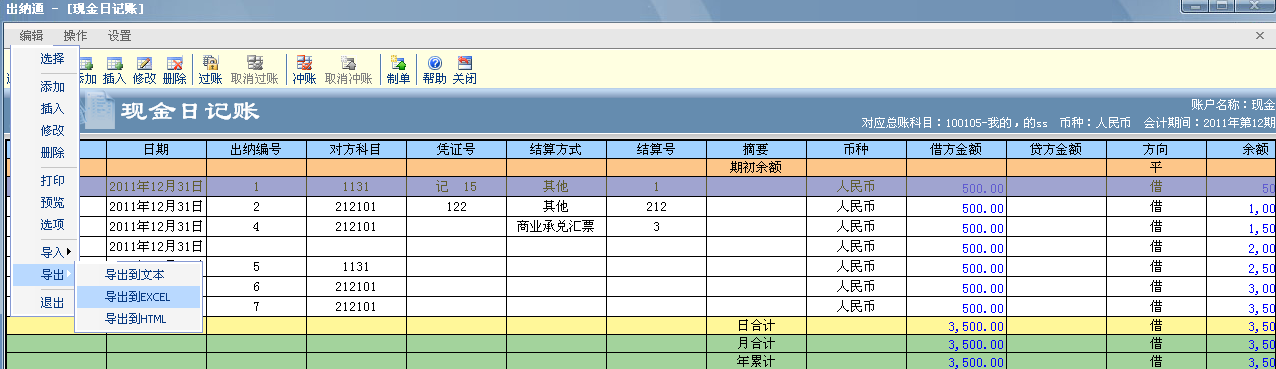Click the 出纳编号 column header
The image size is (1276, 369).
pyautogui.click(x=256, y=149)
